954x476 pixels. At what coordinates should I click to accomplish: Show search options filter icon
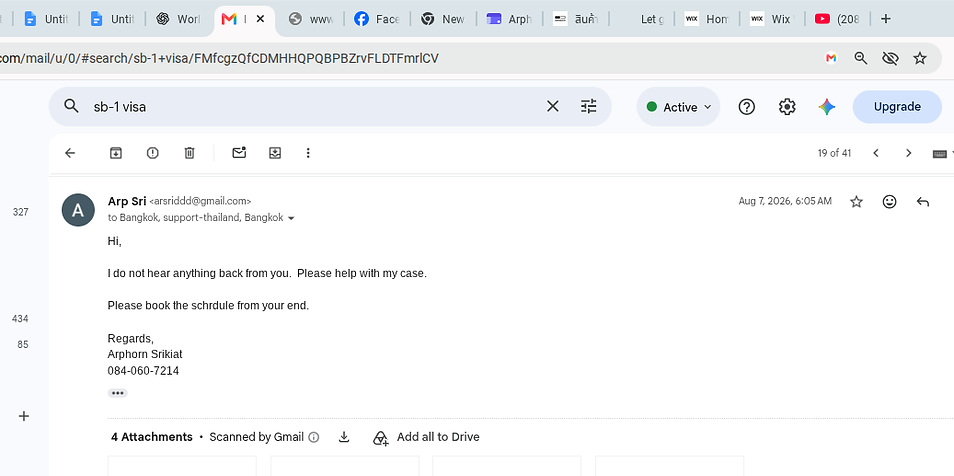point(588,107)
